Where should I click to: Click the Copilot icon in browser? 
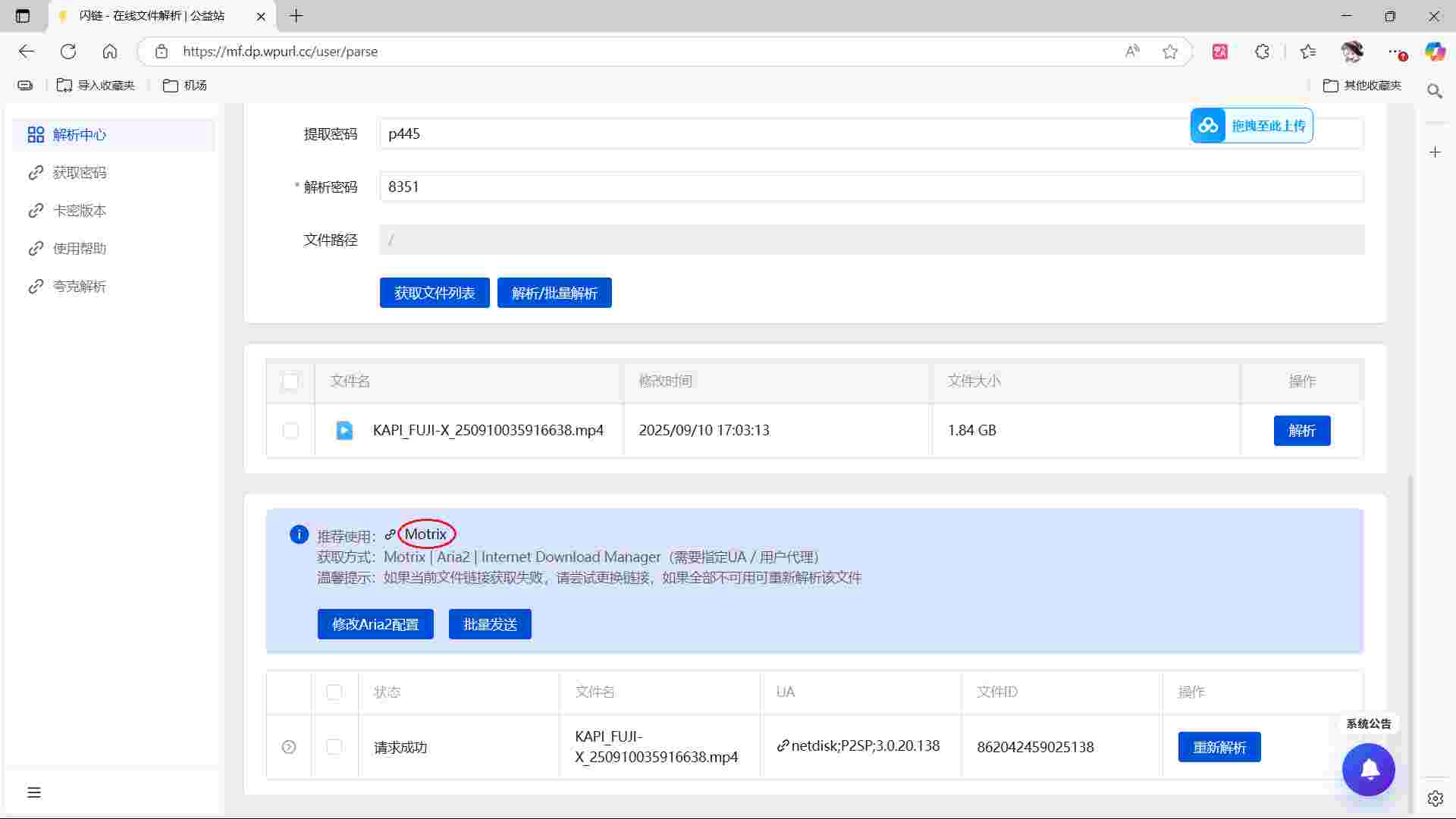[1434, 52]
